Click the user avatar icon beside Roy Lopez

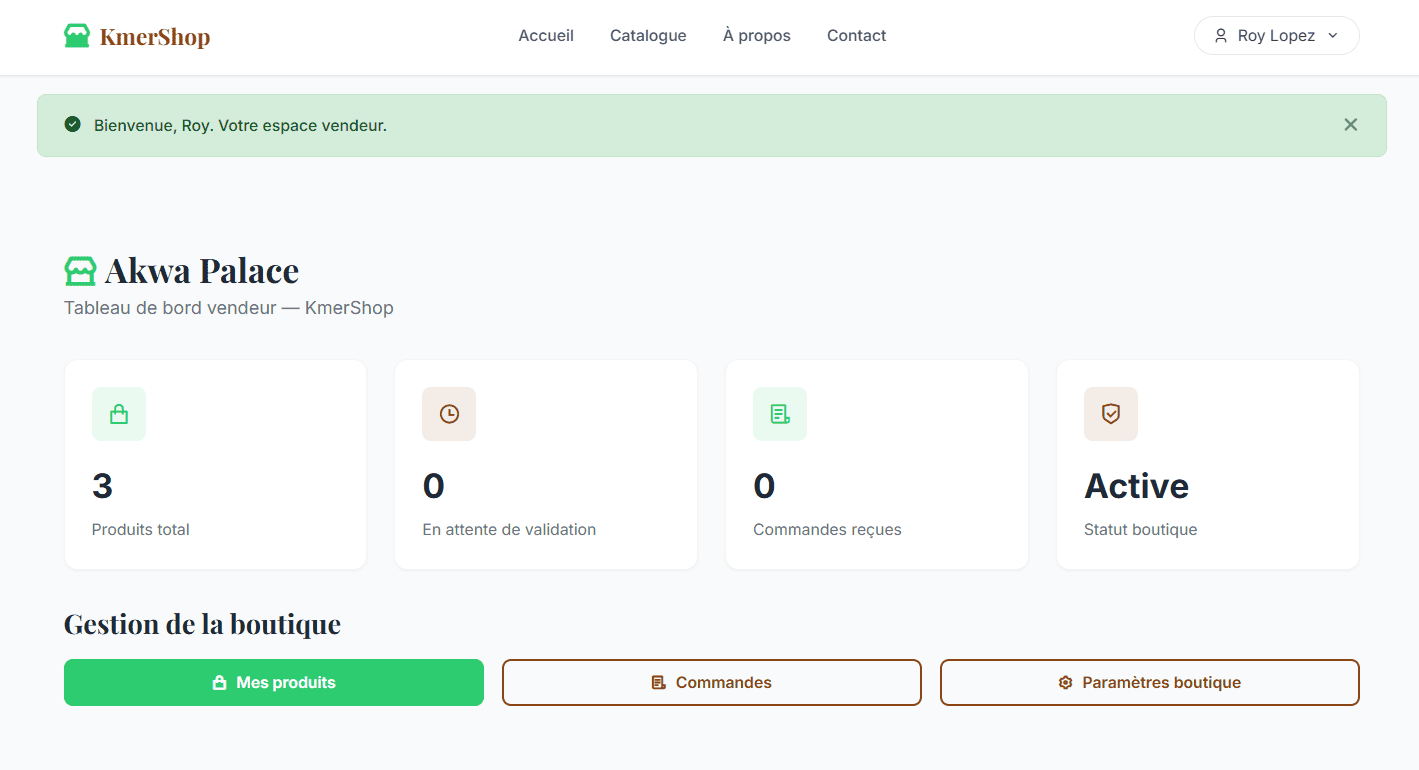coord(1221,36)
